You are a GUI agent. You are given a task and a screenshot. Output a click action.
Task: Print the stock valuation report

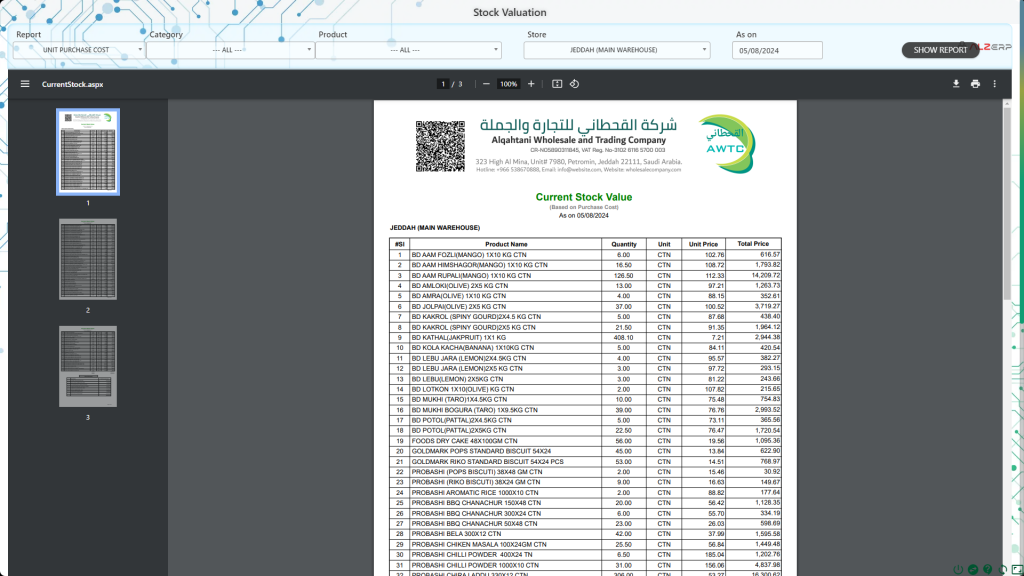coord(975,84)
